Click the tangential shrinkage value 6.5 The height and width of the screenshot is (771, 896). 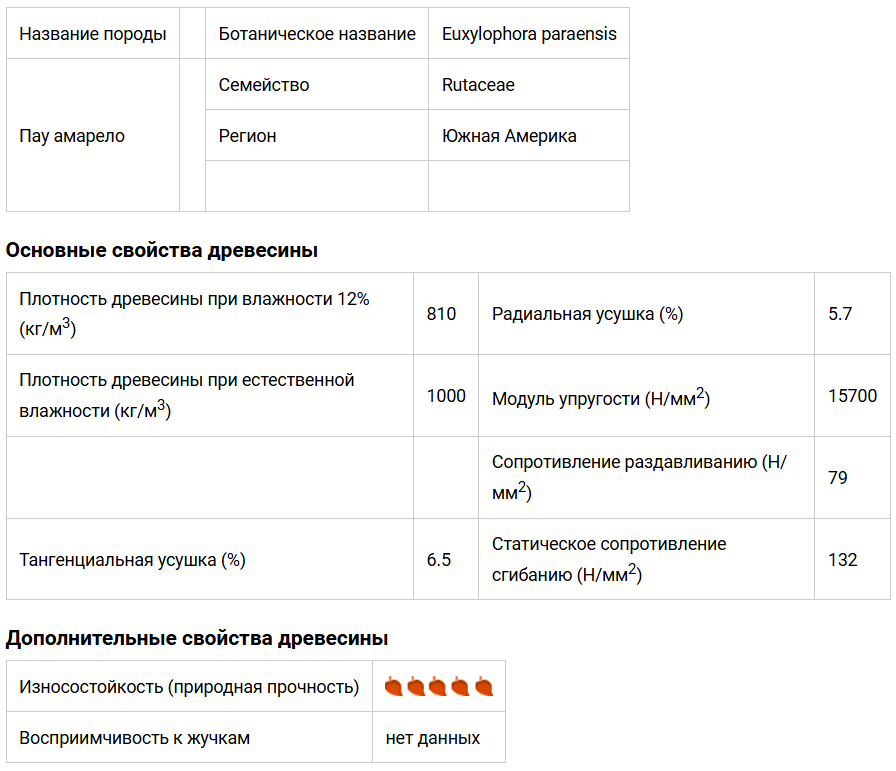click(x=439, y=560)
